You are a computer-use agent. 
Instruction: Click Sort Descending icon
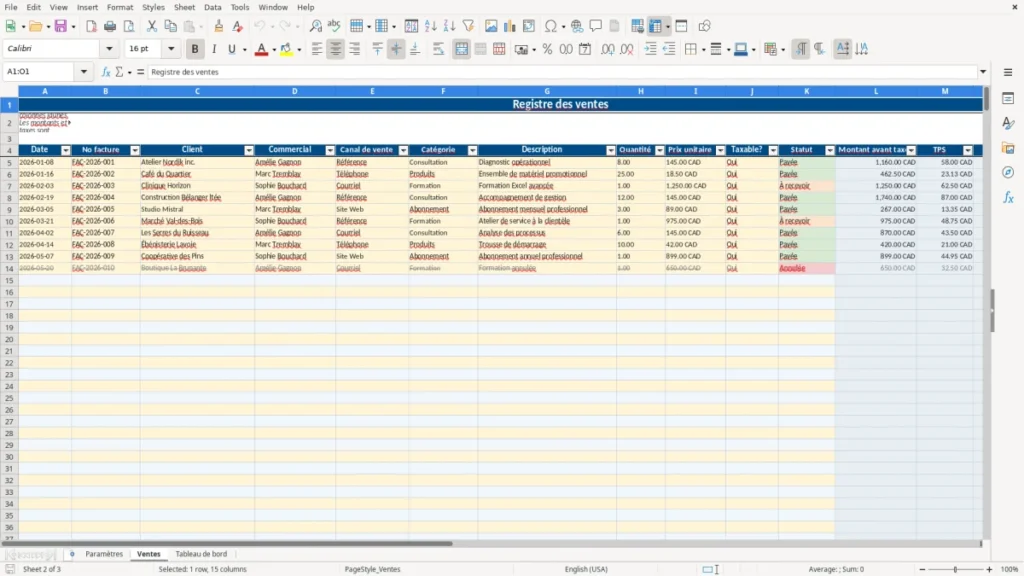pos(449,26)
